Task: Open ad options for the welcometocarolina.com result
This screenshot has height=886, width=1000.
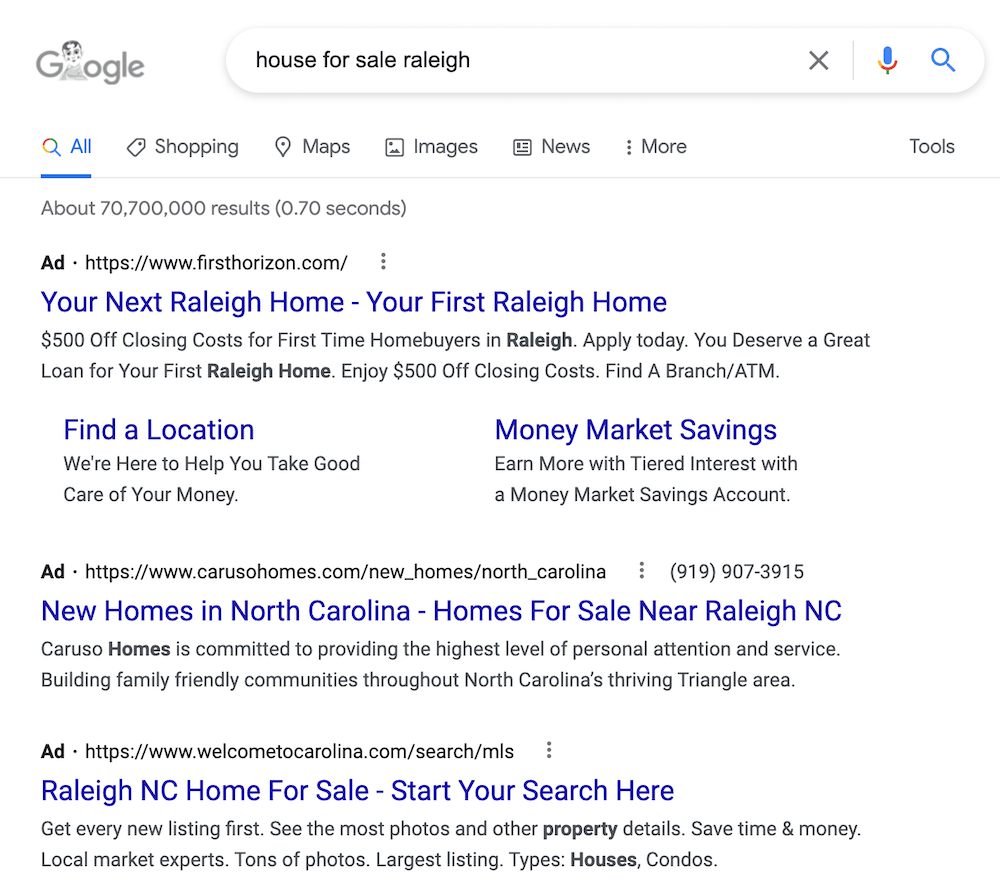Action: coord(548,749)
